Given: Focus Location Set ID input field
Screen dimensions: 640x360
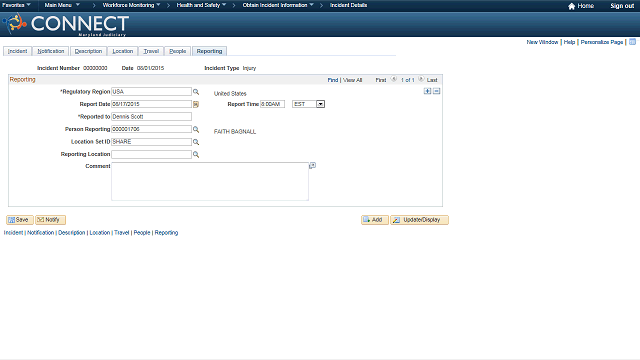Looking at the screenshot, I should click(x=151, y=142).
